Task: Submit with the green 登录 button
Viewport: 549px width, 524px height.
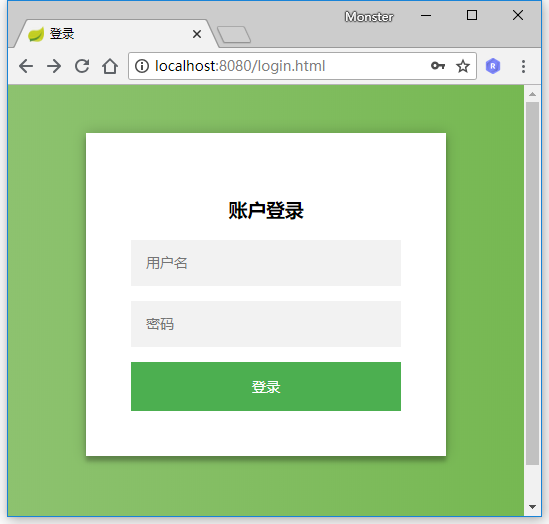Action: click(x=266, y=386)
